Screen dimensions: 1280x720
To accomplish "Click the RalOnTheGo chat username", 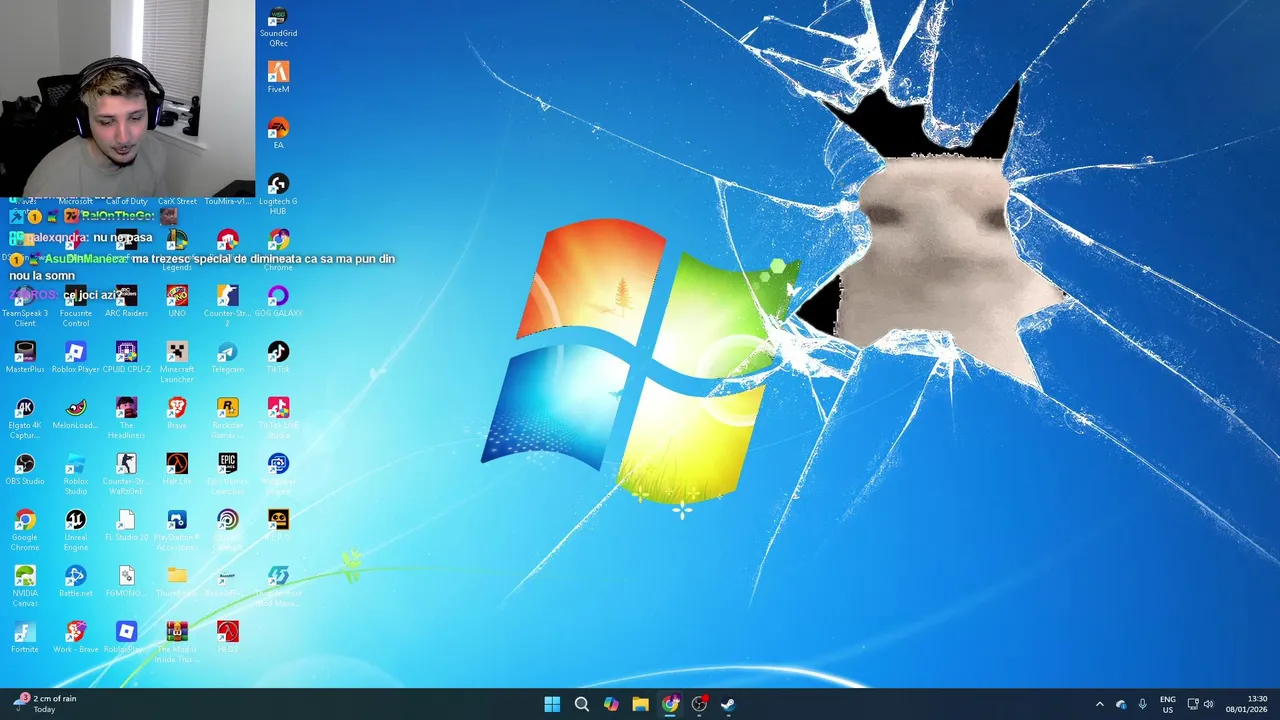I will 118,216.
